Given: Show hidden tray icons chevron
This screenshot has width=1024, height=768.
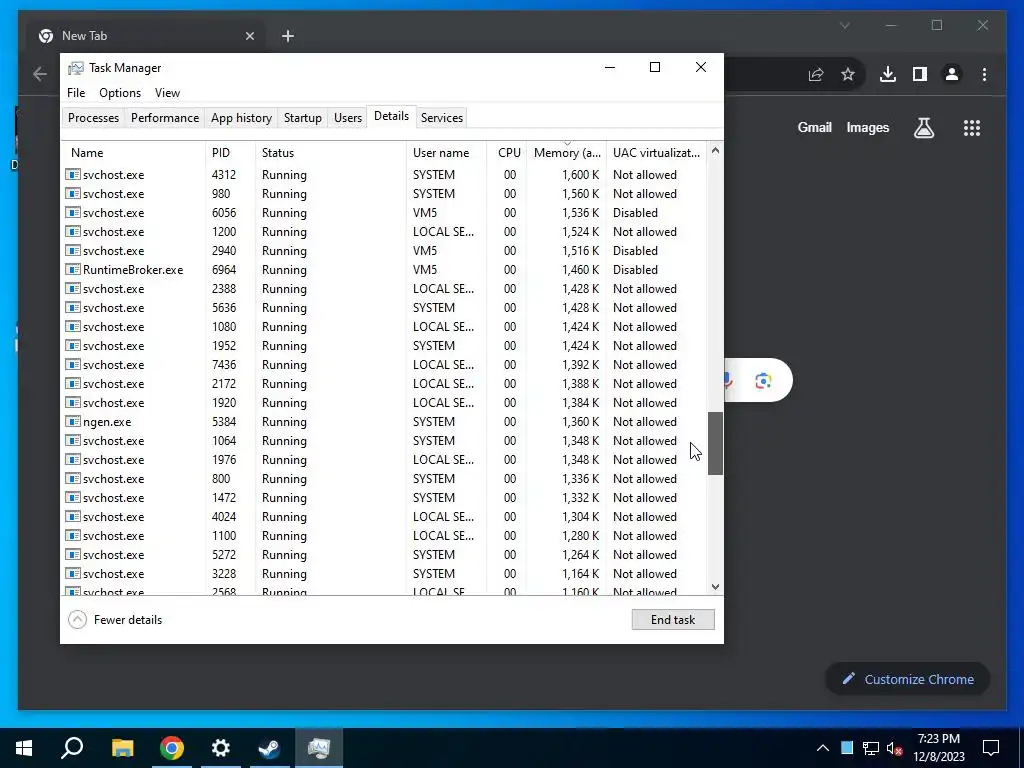Looking at the screenshot, I should pos(823,748).
